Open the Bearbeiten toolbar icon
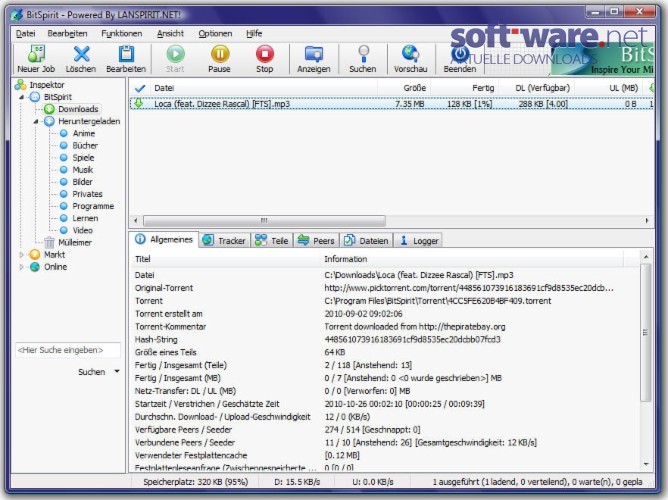The height and width of the screenshot is (500, 668). [x=126, y=59]
